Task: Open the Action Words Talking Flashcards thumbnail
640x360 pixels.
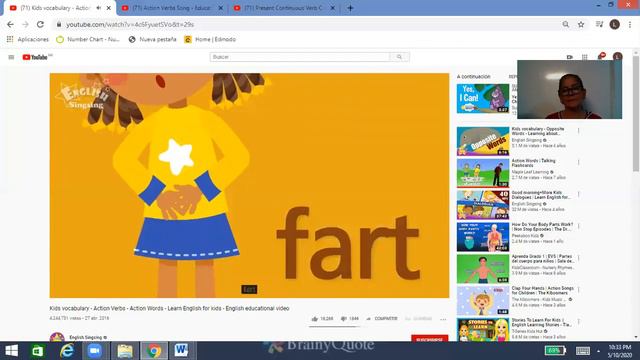Action: click(x=483, y=173)
